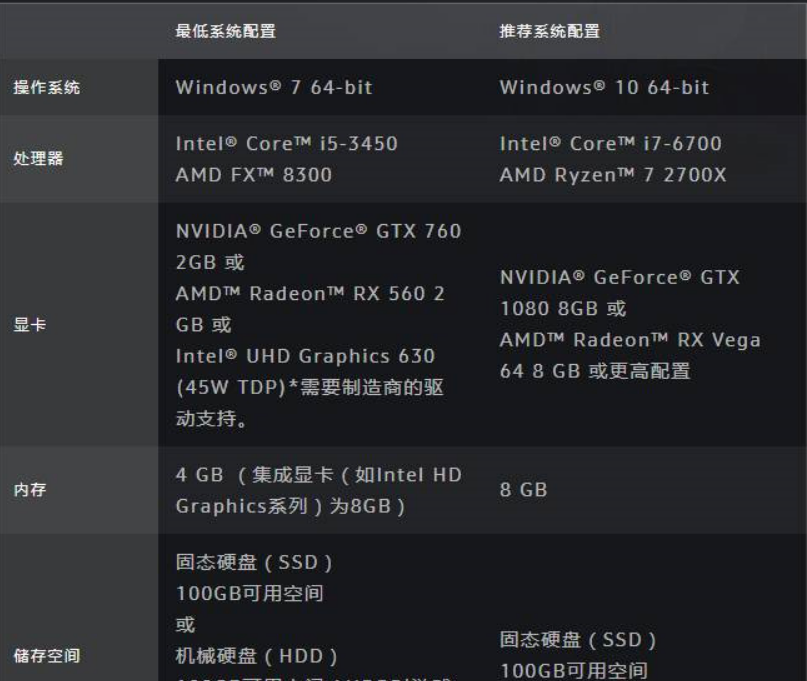Click "100GB可用空间" in the recommended column
This screenshot has height=681, width=807.
pyautogui.click(x=574, y=671)
